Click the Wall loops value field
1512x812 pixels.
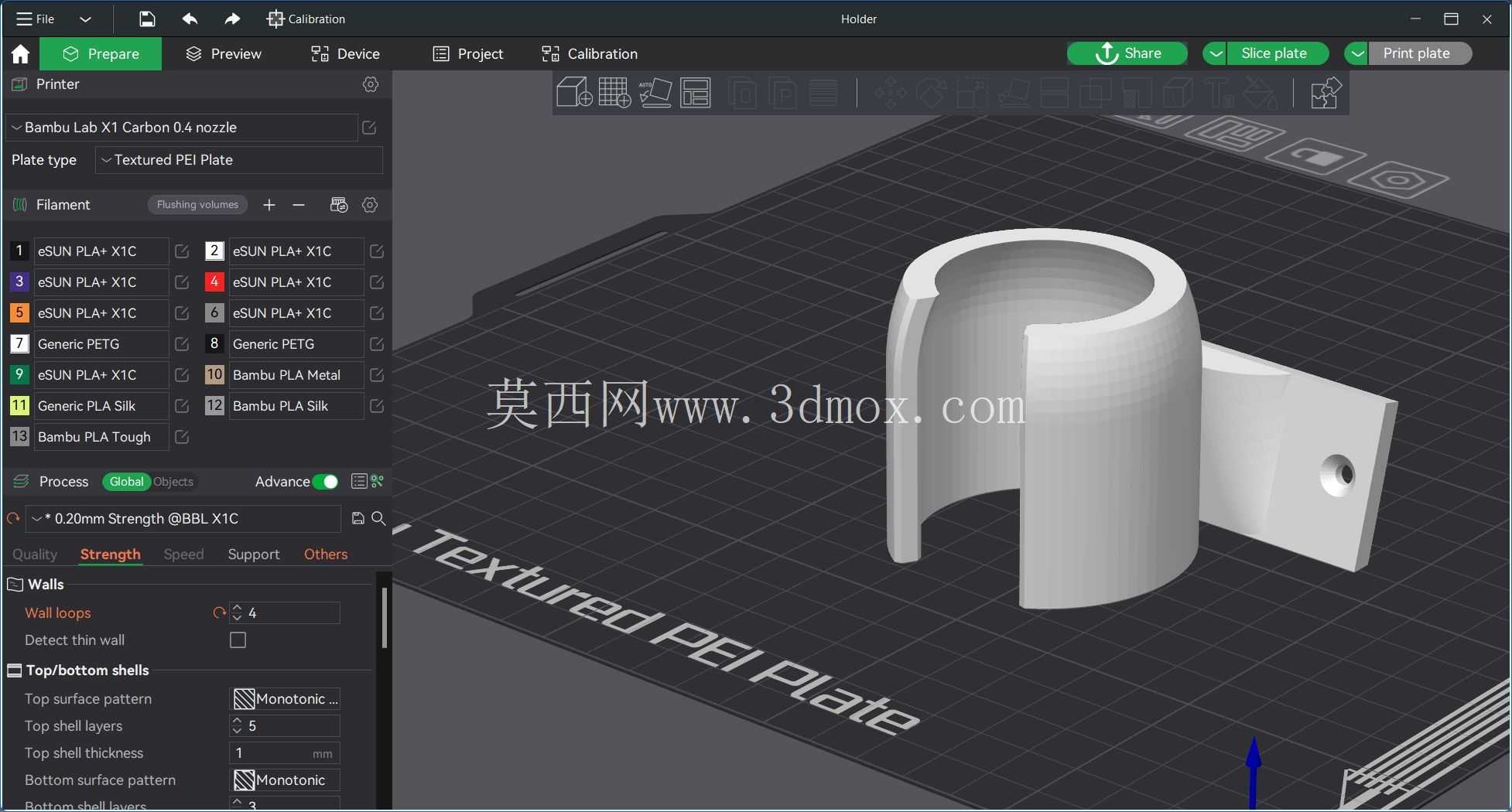pos(292,613)
